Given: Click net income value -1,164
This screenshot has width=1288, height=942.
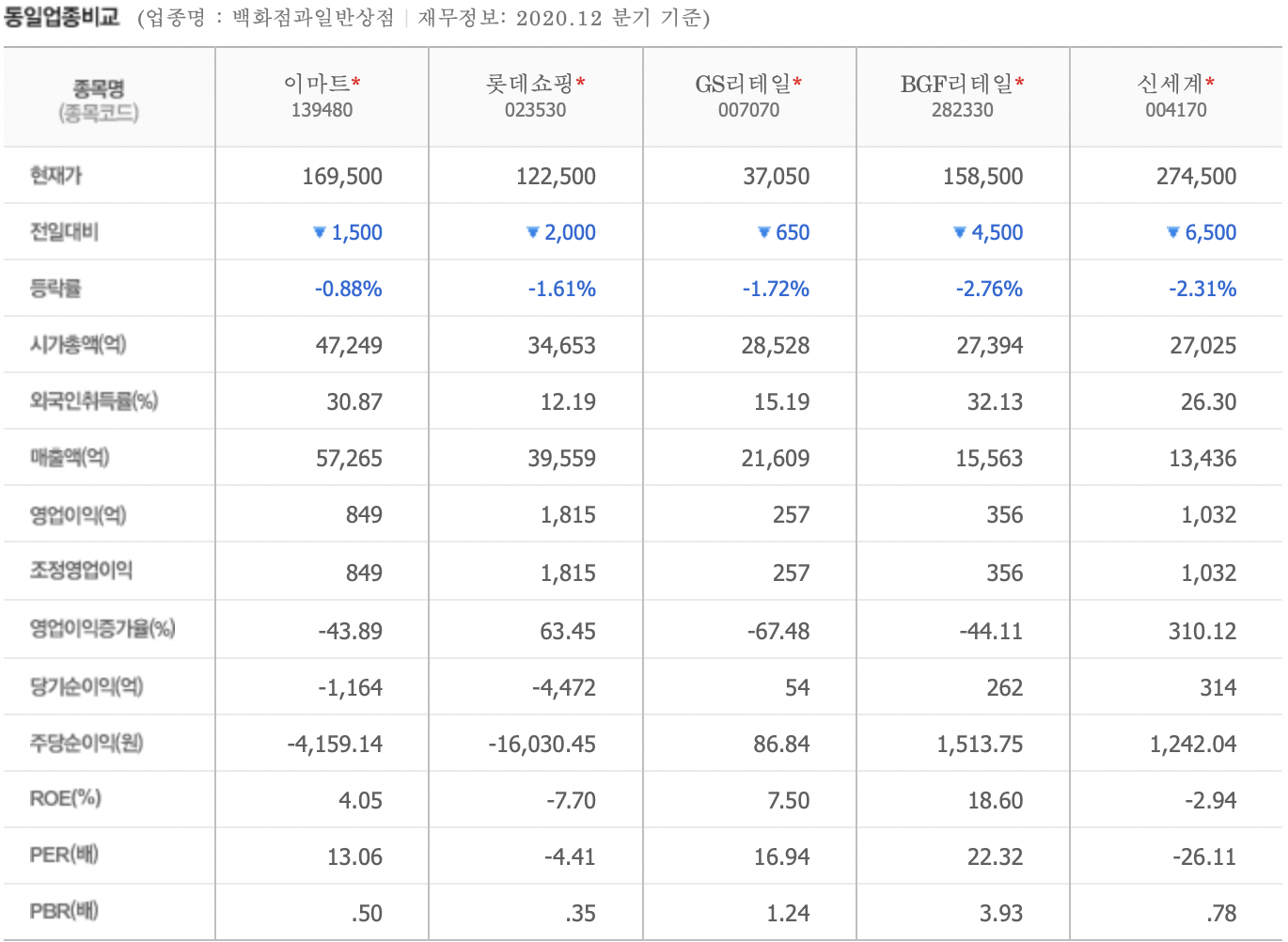Looking at the screenshot, I should (350, 688).
